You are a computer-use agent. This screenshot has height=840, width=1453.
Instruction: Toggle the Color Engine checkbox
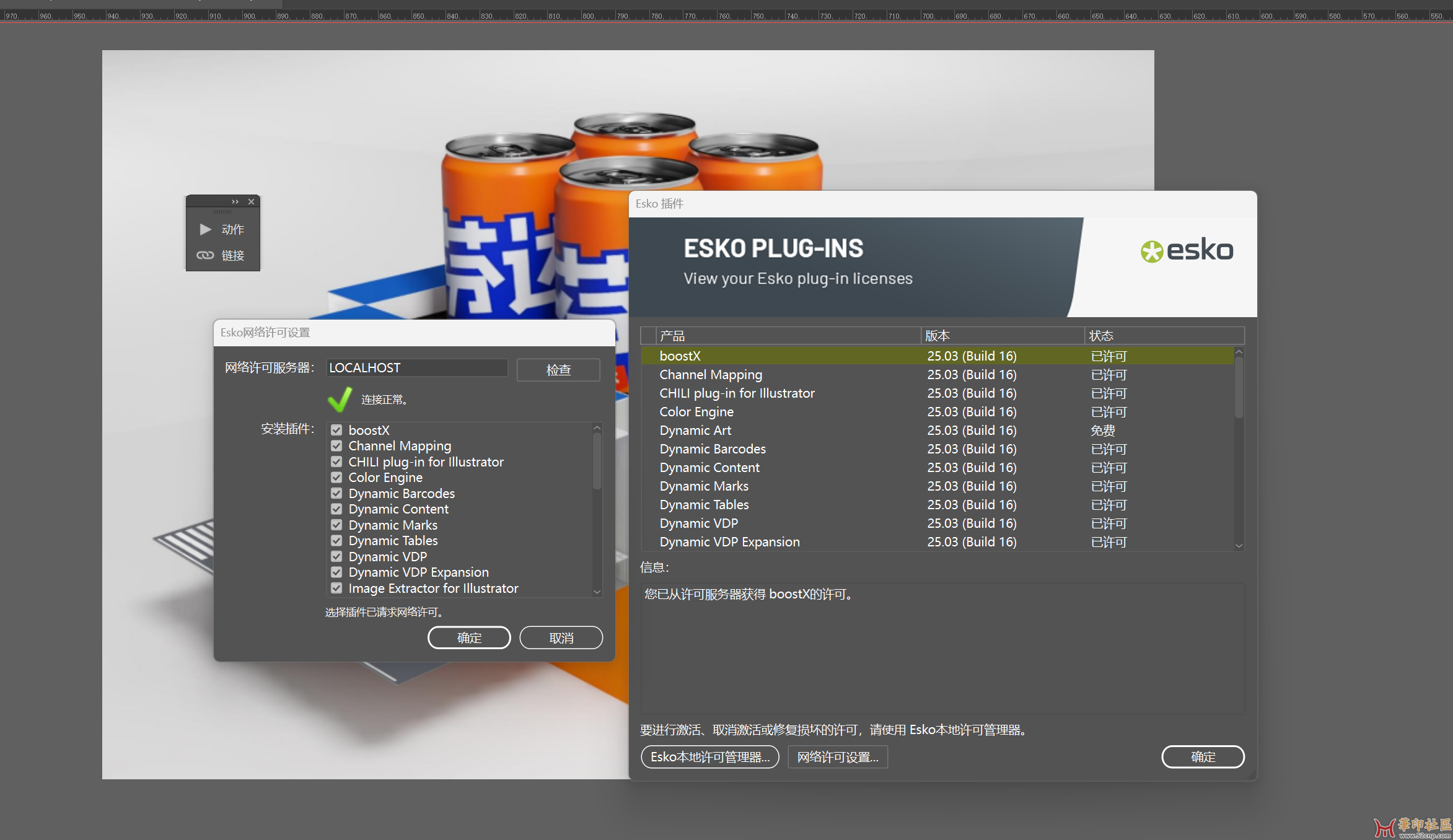(x=336, y=478)
